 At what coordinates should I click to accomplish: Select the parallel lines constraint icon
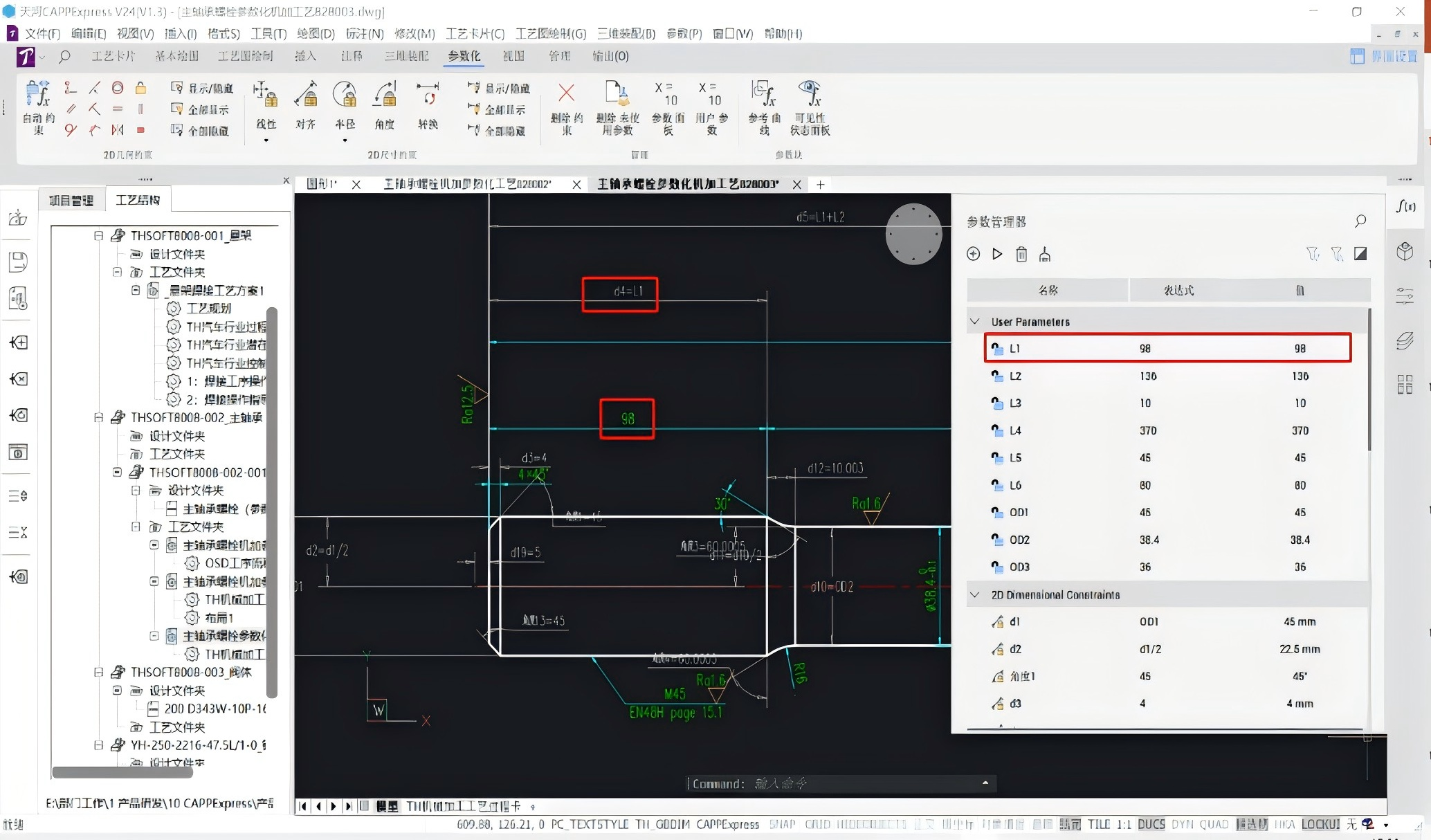click(71, 109)
